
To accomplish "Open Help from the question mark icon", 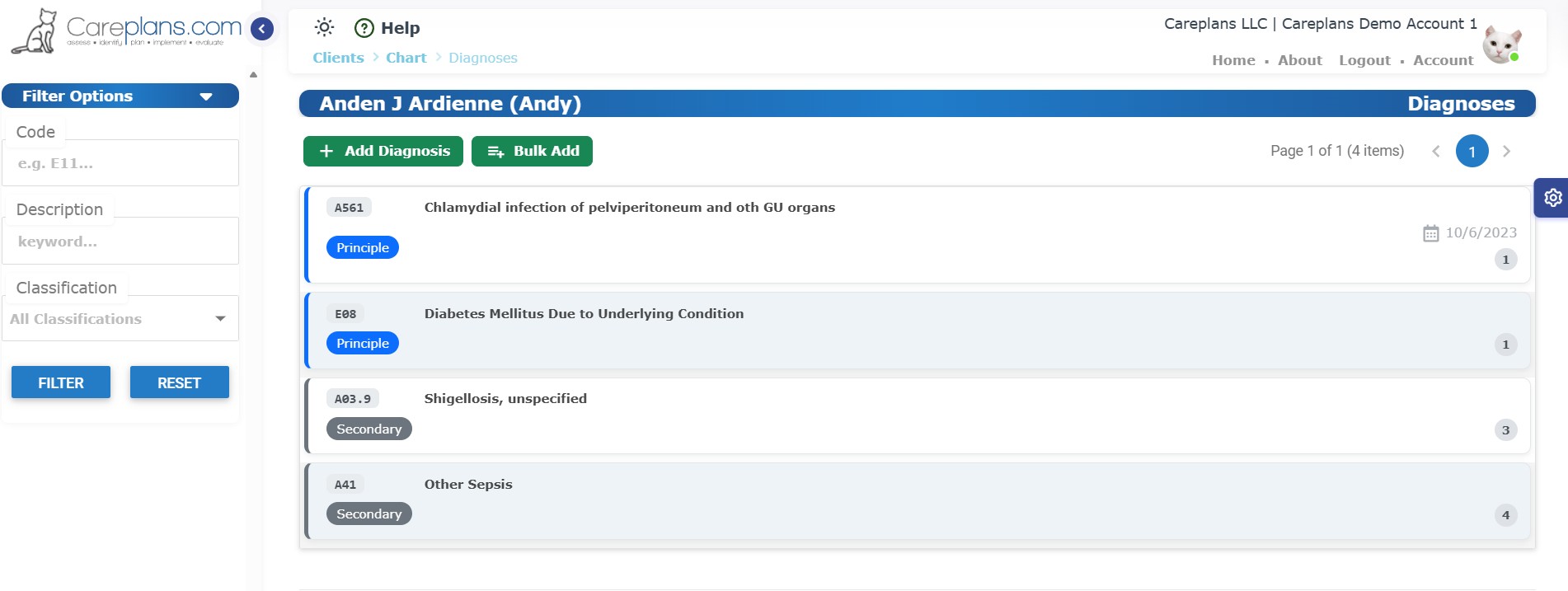I will [x=364, y=28].
